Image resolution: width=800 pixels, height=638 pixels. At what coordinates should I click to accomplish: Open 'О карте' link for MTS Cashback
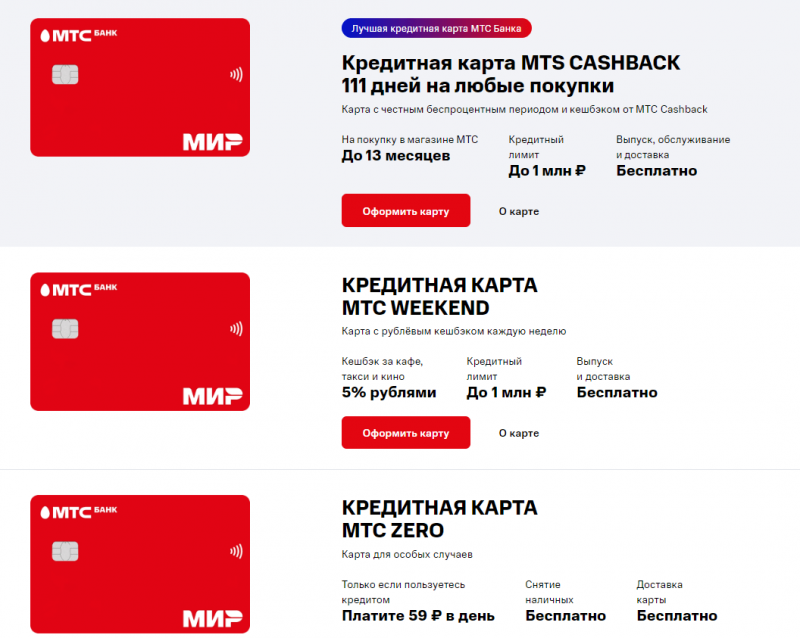point(519,212)
